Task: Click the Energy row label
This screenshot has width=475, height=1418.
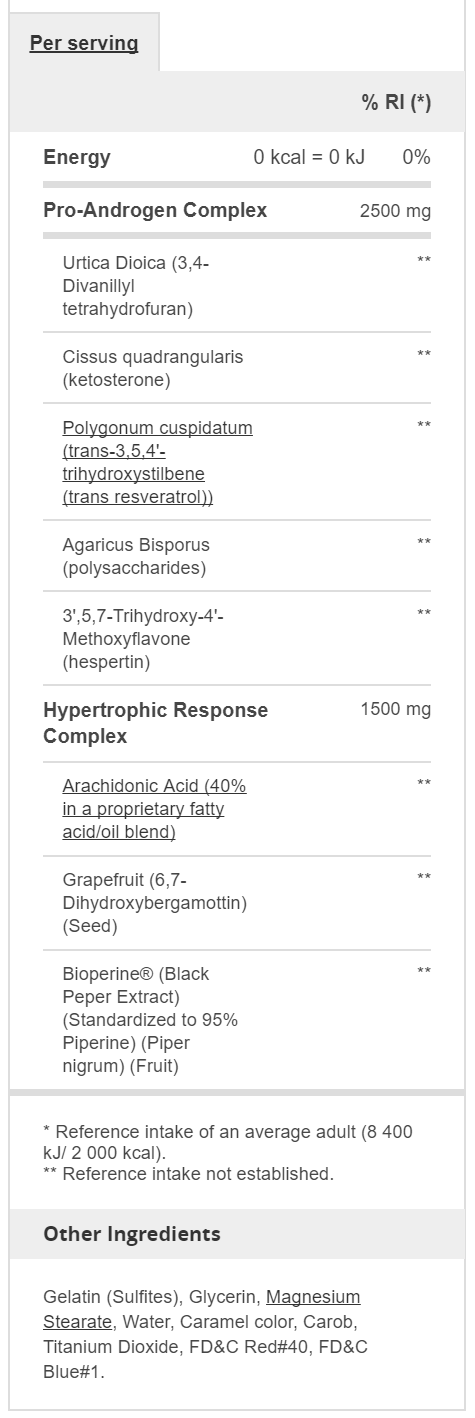Action: (77, 157)
